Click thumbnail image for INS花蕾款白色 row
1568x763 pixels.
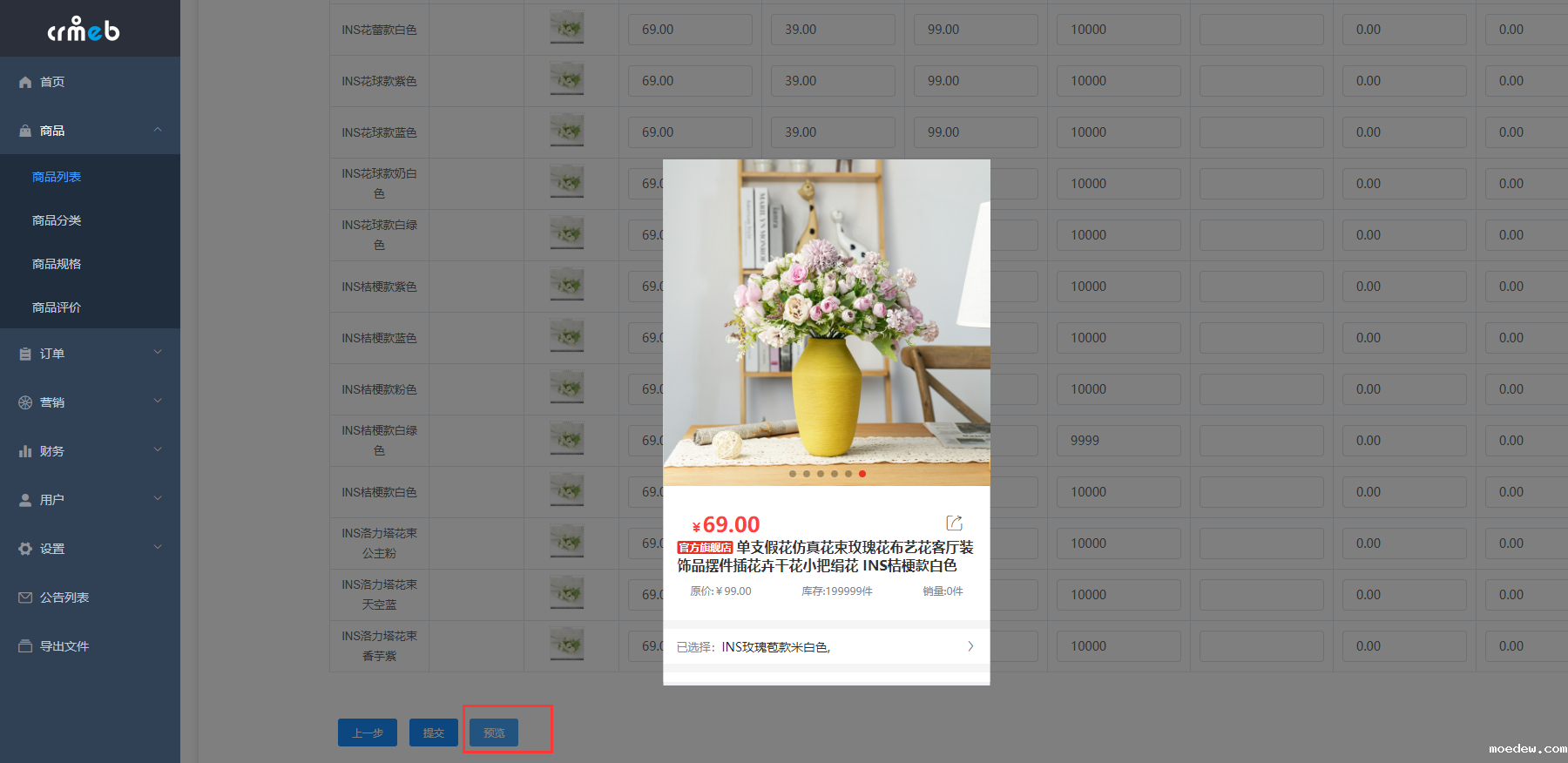click(567, 29)
